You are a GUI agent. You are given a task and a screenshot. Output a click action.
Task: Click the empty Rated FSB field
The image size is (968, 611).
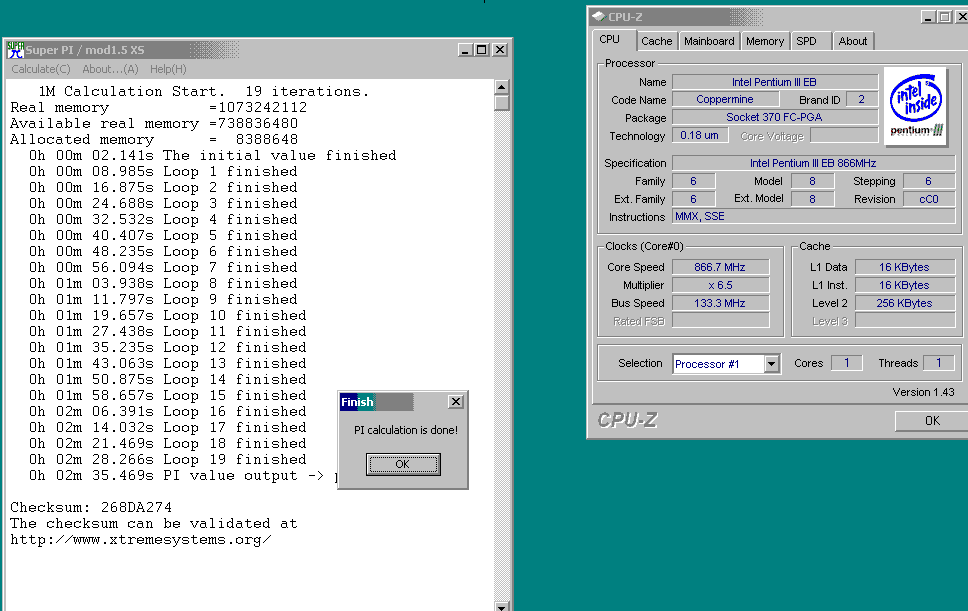point(720,321)
